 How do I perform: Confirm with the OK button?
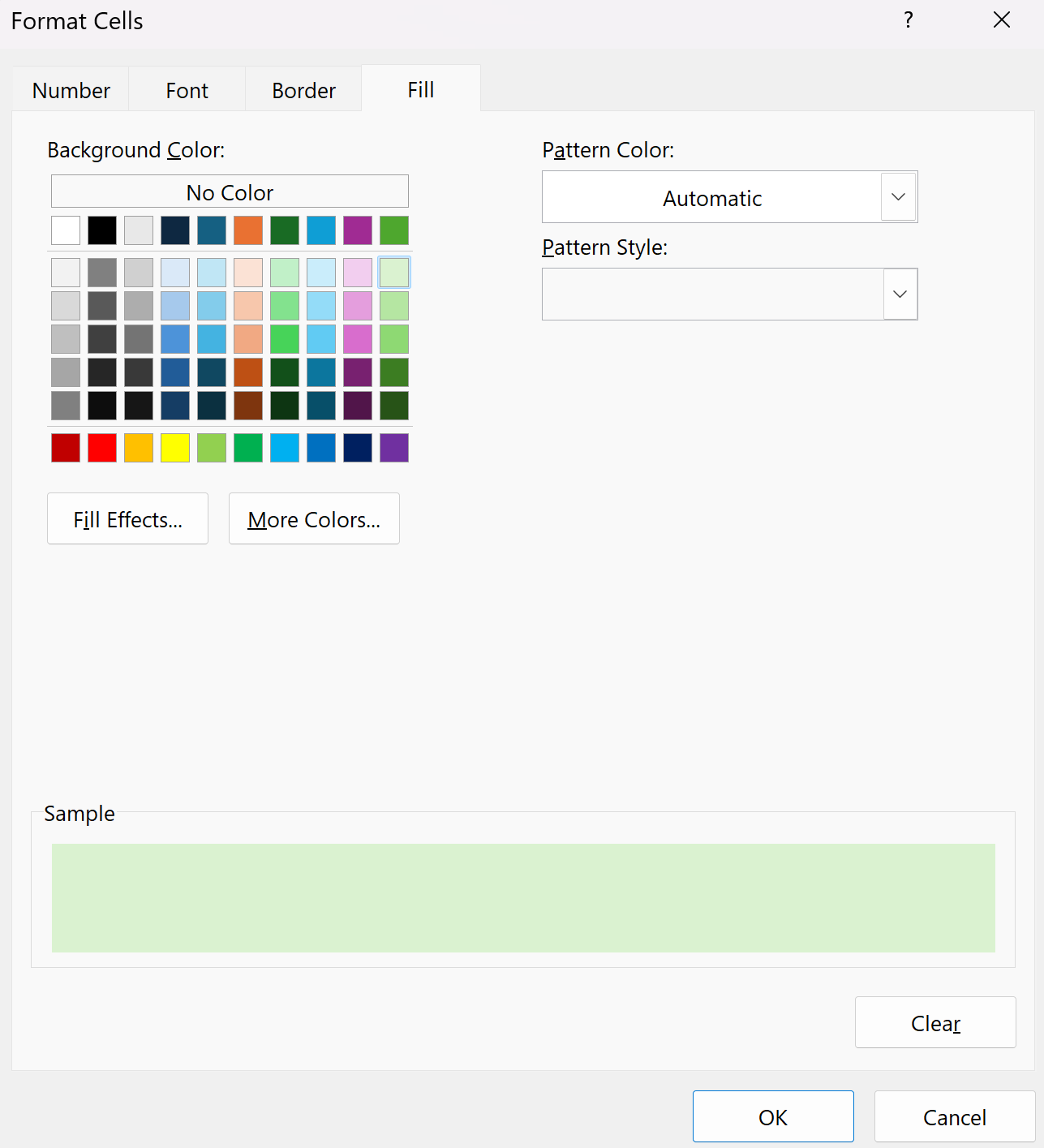click(773, 1117)
